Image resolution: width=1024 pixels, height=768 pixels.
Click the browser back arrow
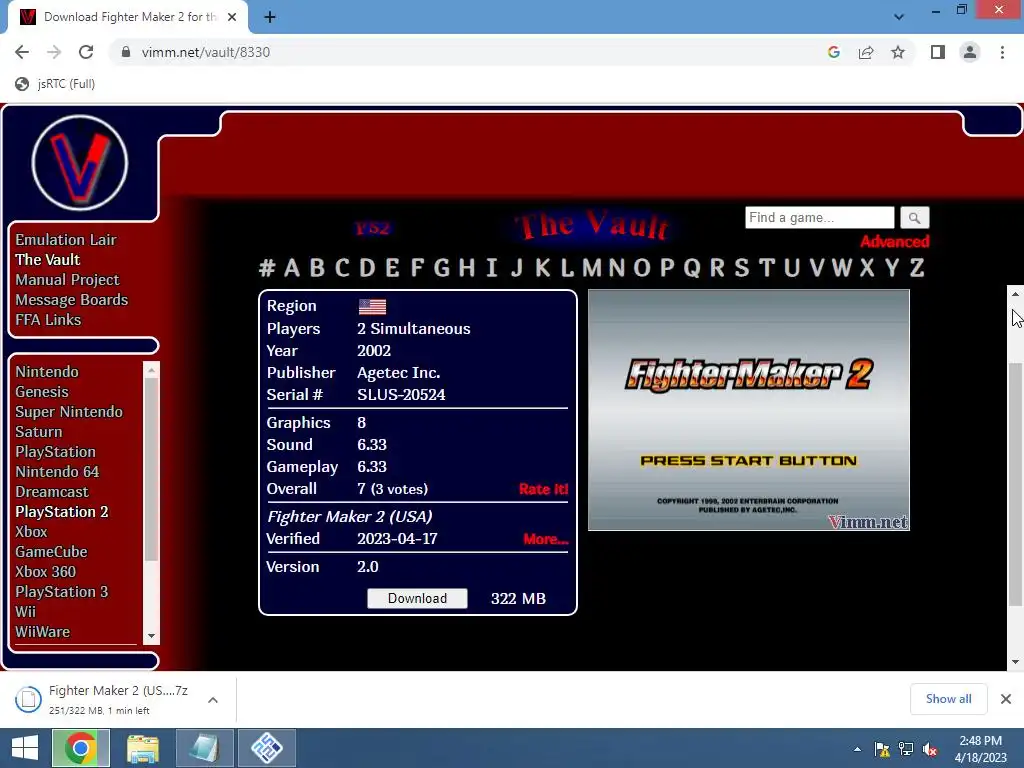point(22,52)
